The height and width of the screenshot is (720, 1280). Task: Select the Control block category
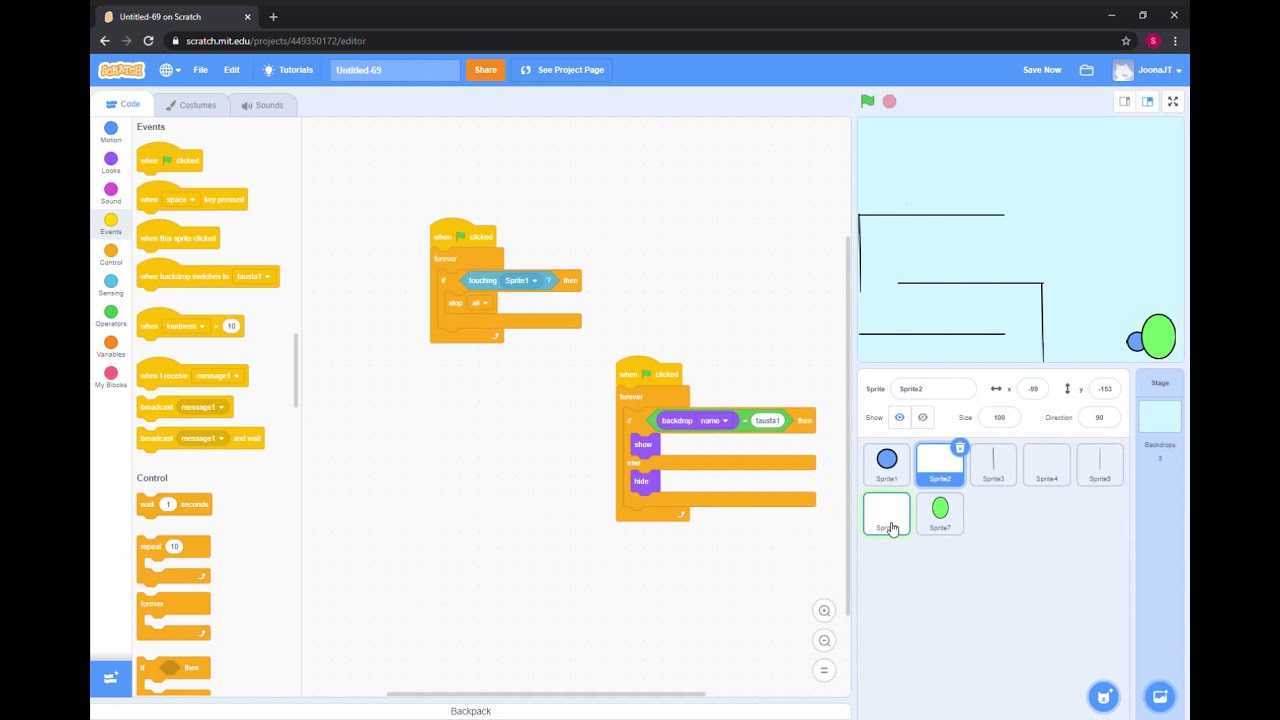[x=111, y=255]
